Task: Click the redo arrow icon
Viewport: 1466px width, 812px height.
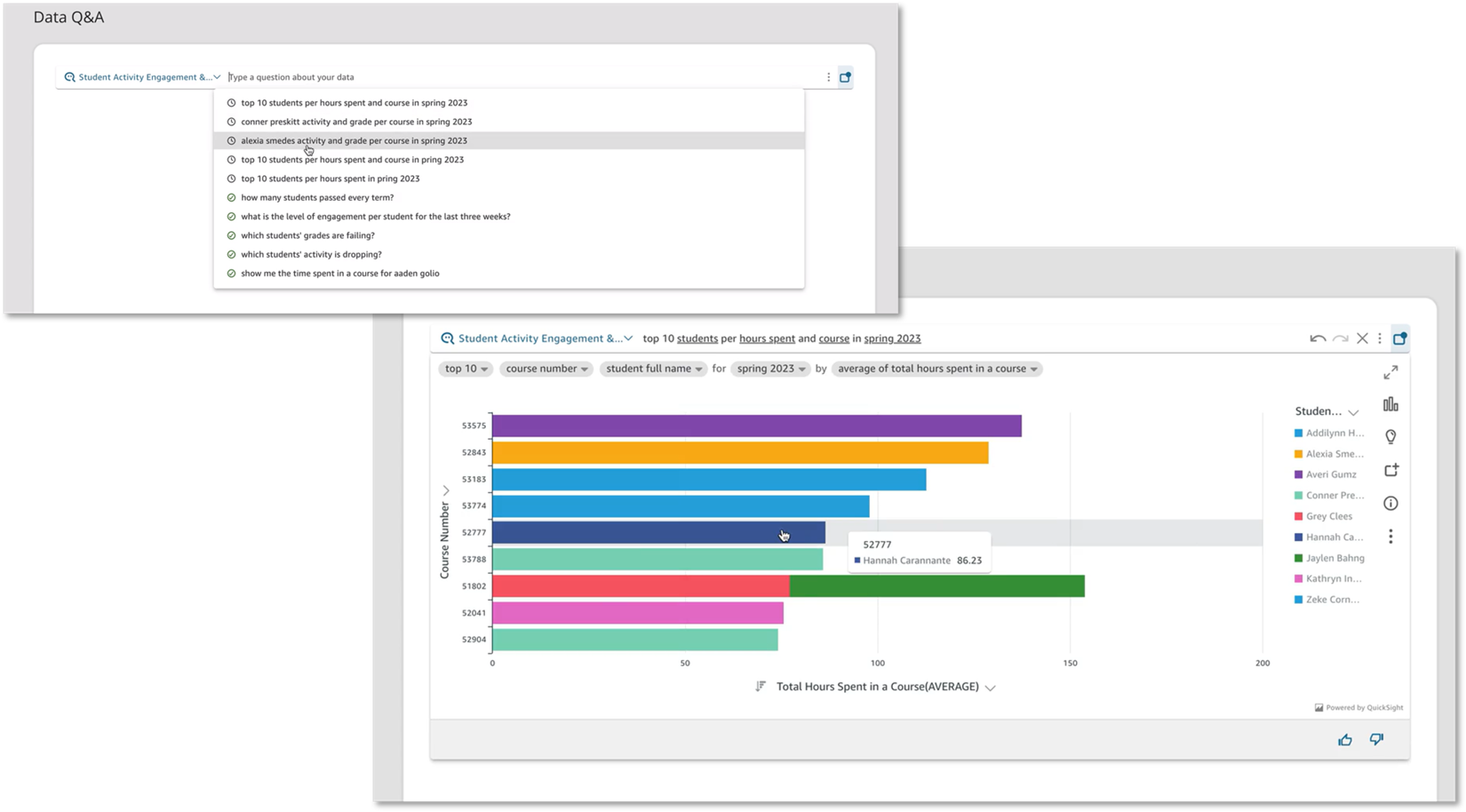Action: coord(1340,338)
